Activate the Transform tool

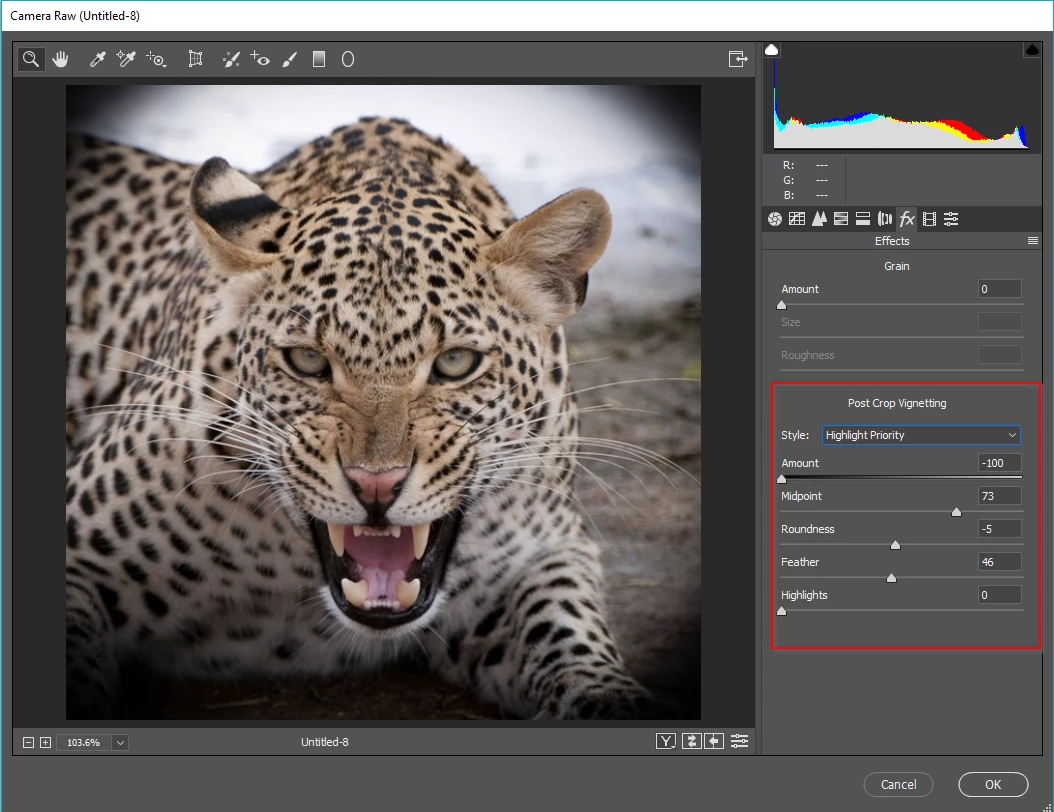point(196,60)
